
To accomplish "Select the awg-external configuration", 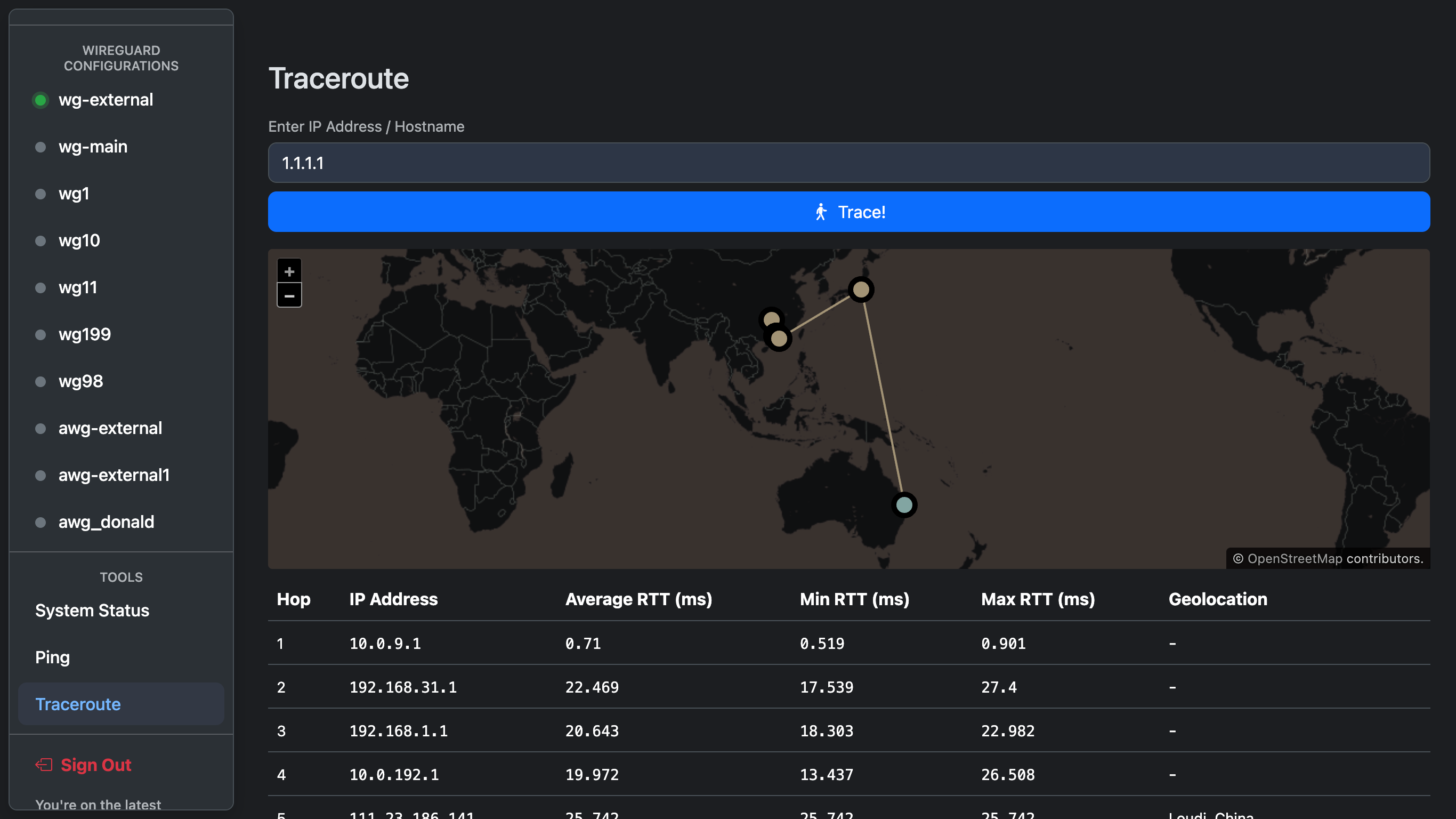I will [110, 428].
